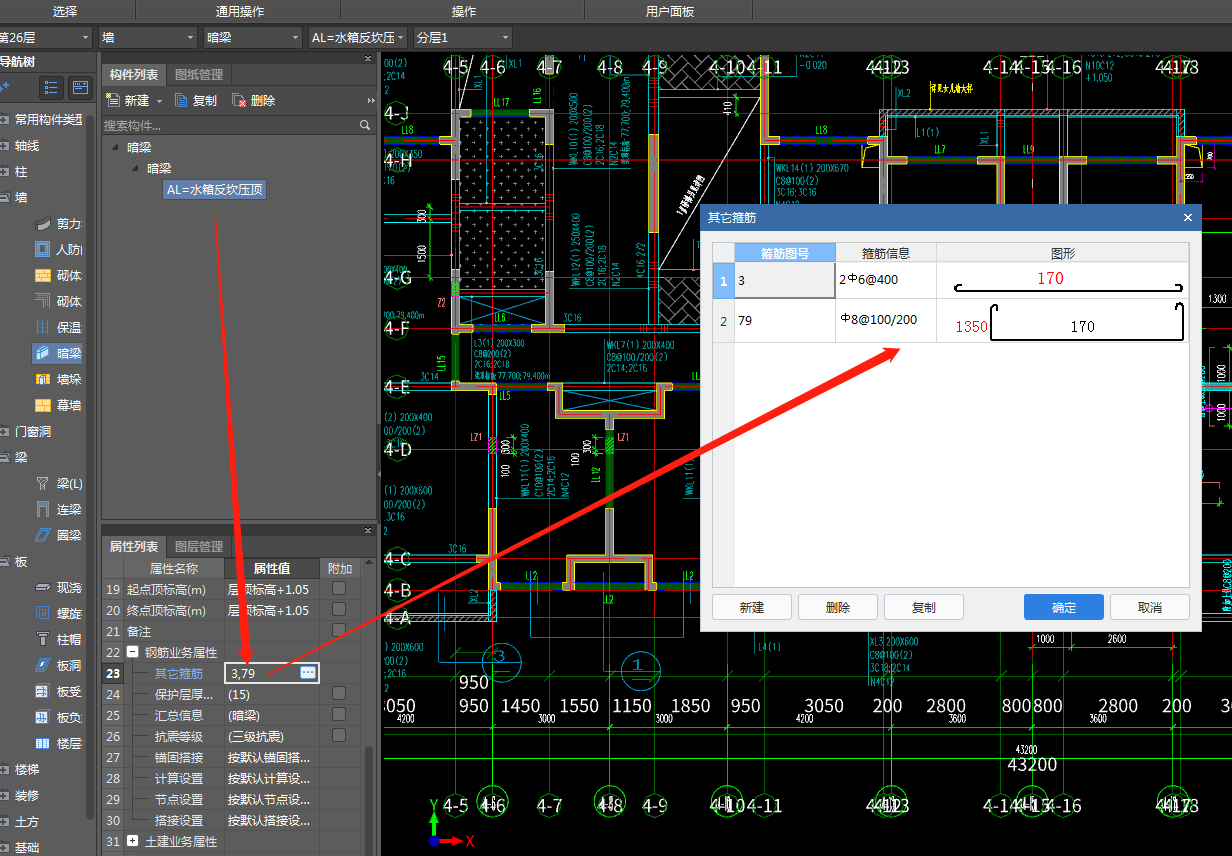Select the 保温 wall icon
The height and width of the screenshot is (856, 1232).
[x=43, y=327]
